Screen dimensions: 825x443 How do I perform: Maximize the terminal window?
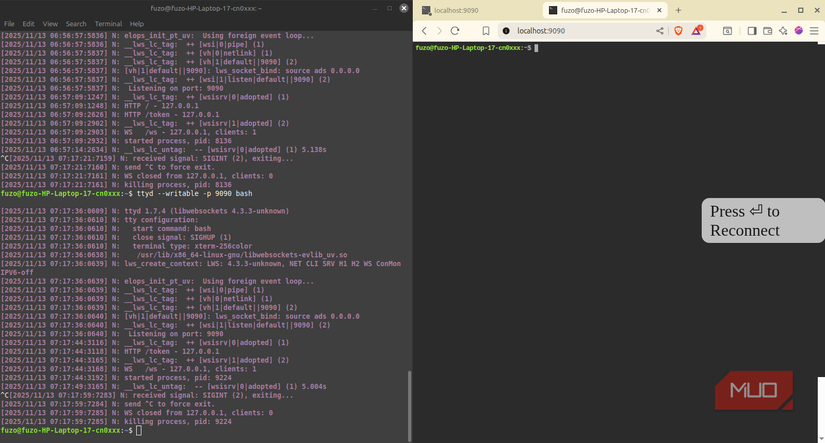pyautogui.click(x=389, y=8)
